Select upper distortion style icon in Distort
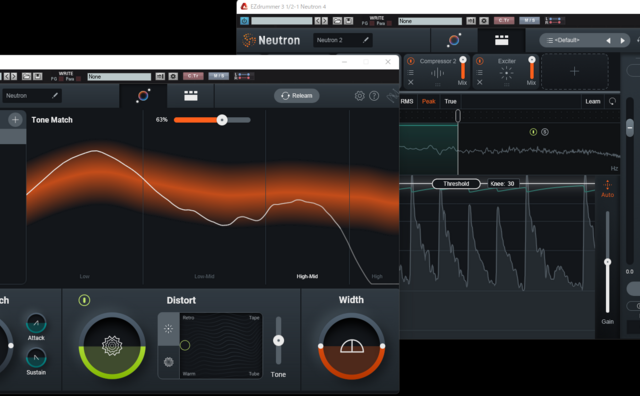This screenshot has height=396, width=640. [169, 329]
